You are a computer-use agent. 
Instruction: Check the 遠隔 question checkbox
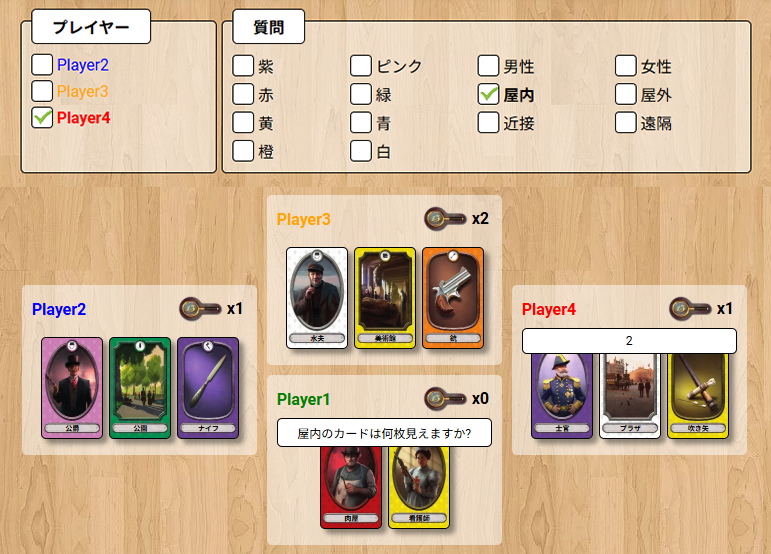click(x=625, y=123)
